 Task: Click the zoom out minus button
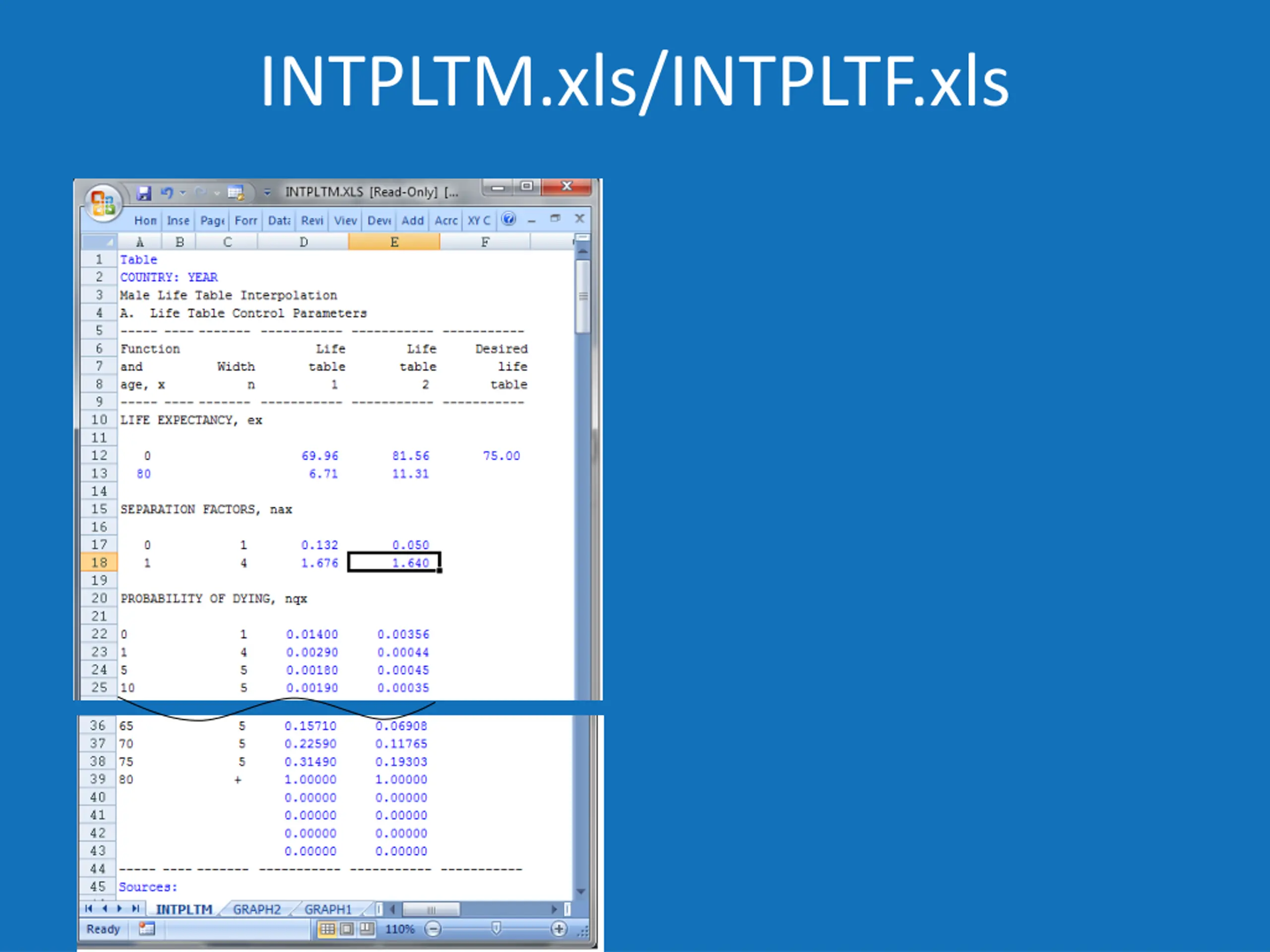pos(433,929)
